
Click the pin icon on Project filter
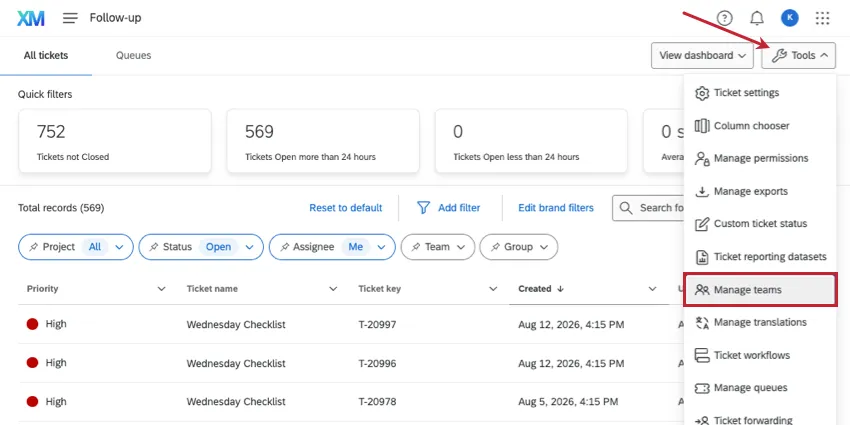click(34, 247)
